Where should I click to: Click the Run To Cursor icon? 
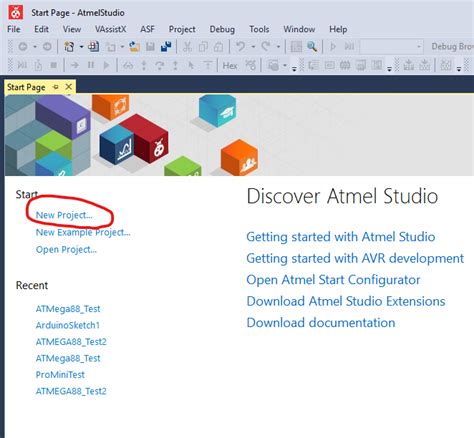click(191, 65)
